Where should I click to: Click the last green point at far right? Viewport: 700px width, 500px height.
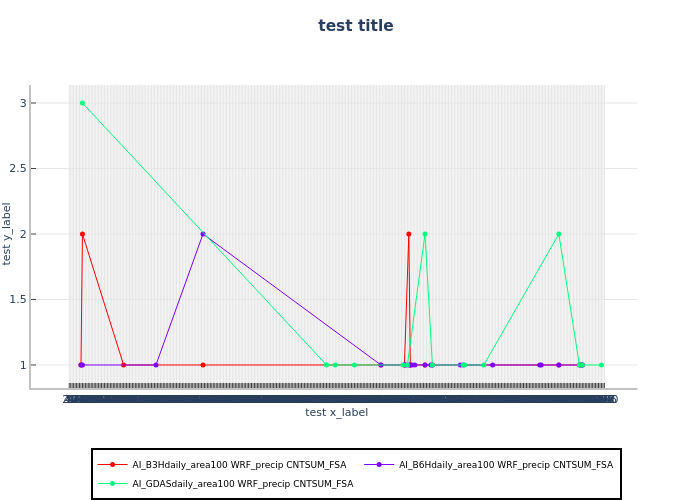click(x=601, y=365)
